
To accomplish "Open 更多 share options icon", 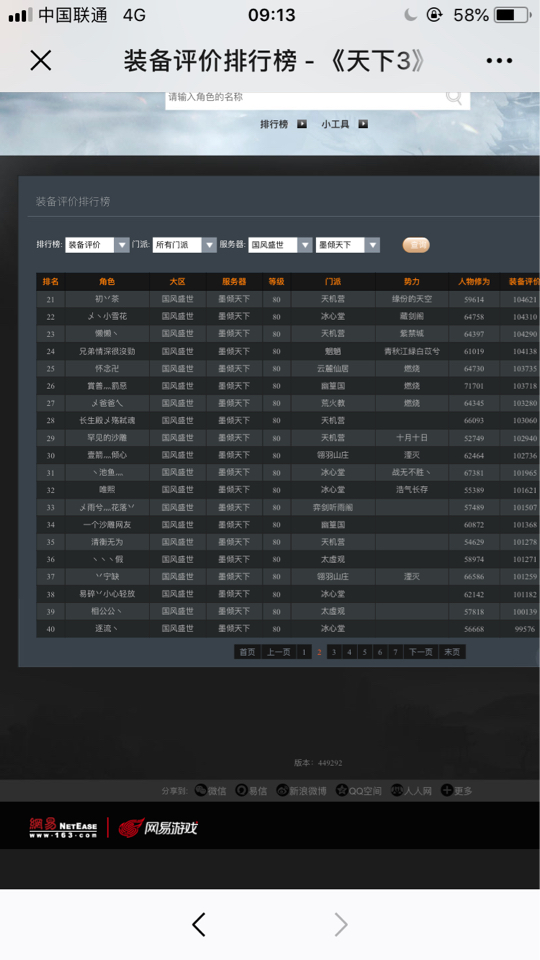I will pos(447,790).
